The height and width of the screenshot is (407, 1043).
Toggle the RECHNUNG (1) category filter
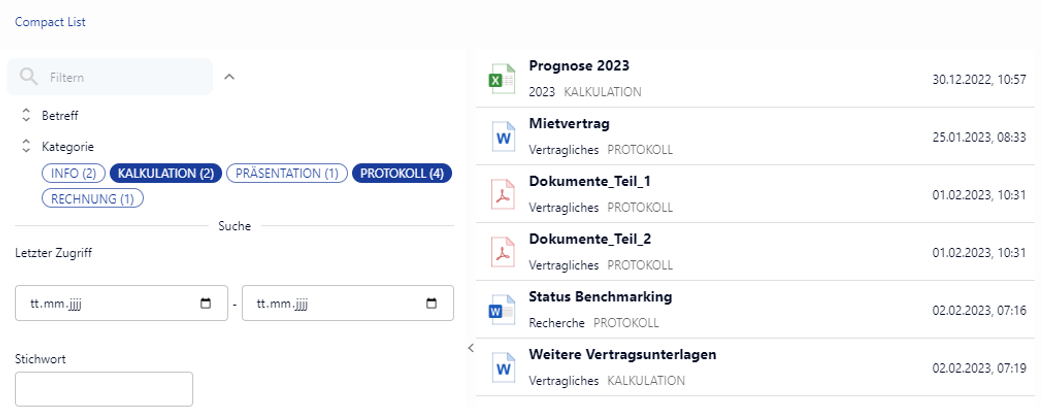click(x=93, y=198)
